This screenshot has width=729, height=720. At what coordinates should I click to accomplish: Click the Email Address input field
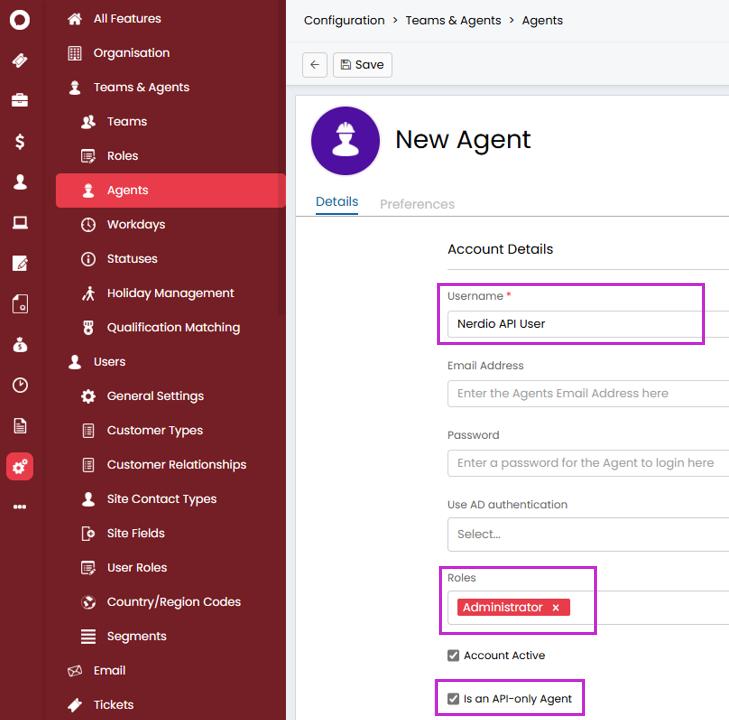pos(588,393)
